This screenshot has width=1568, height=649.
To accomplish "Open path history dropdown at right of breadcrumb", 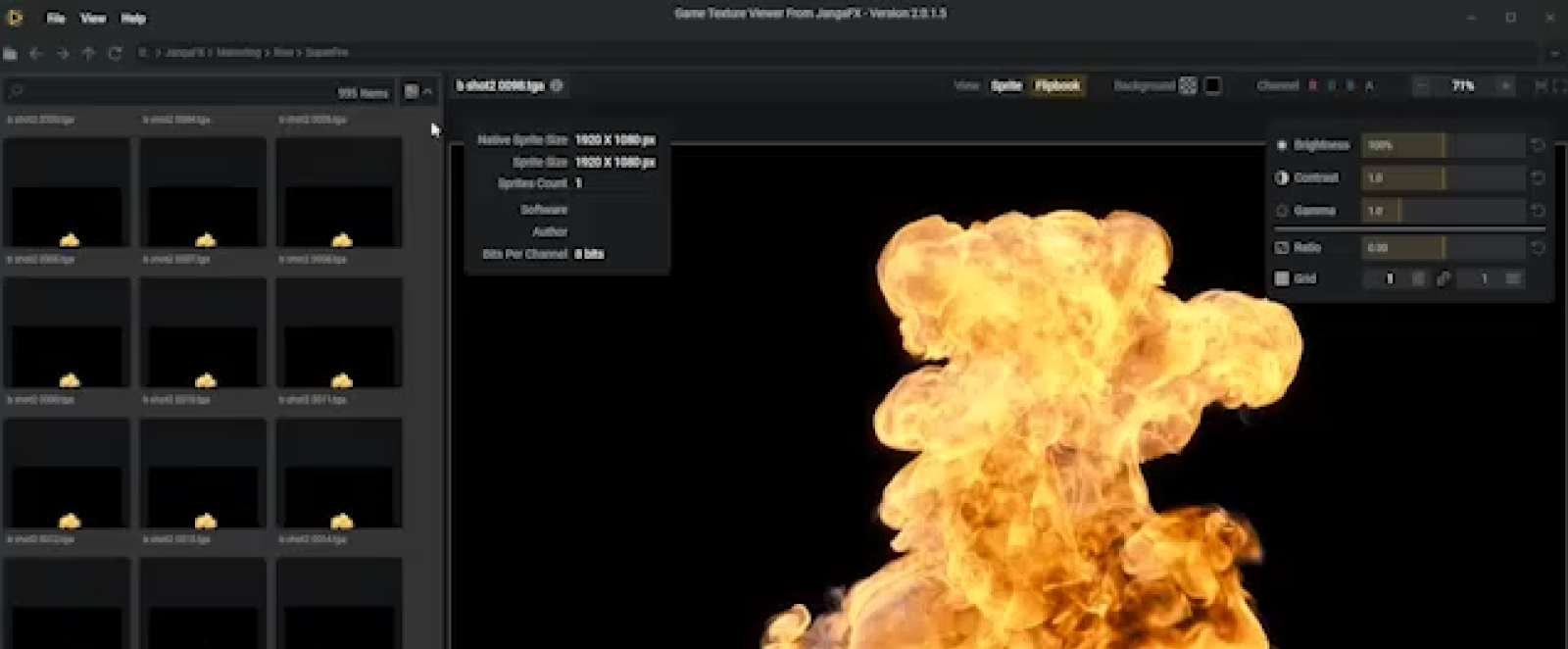I will (1554, 53).
